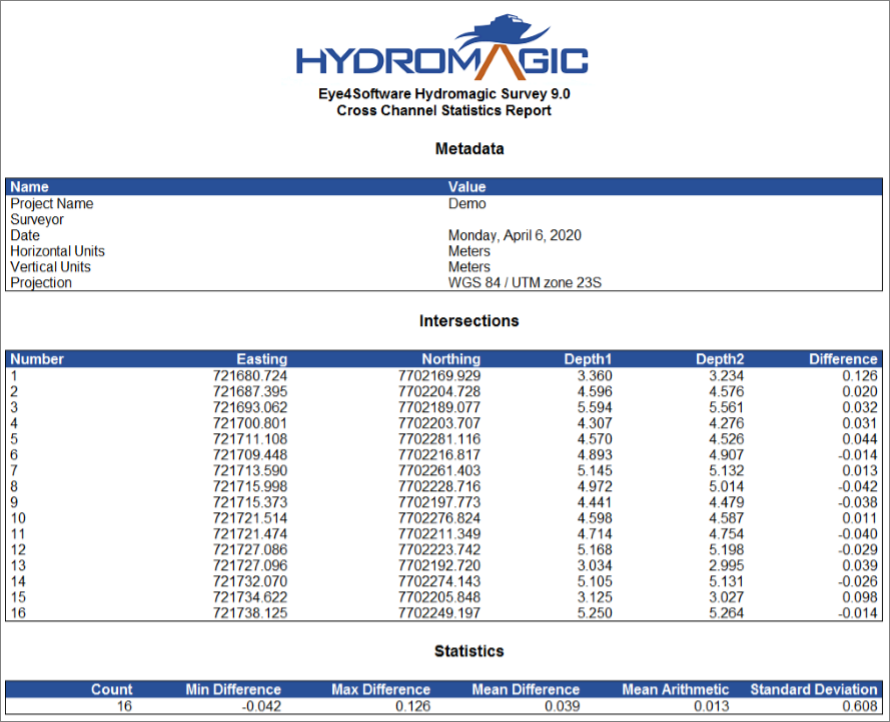Click the 'Projection' metadata label
The width and height of the screenshot is (890, 722).
pos(41,283)
